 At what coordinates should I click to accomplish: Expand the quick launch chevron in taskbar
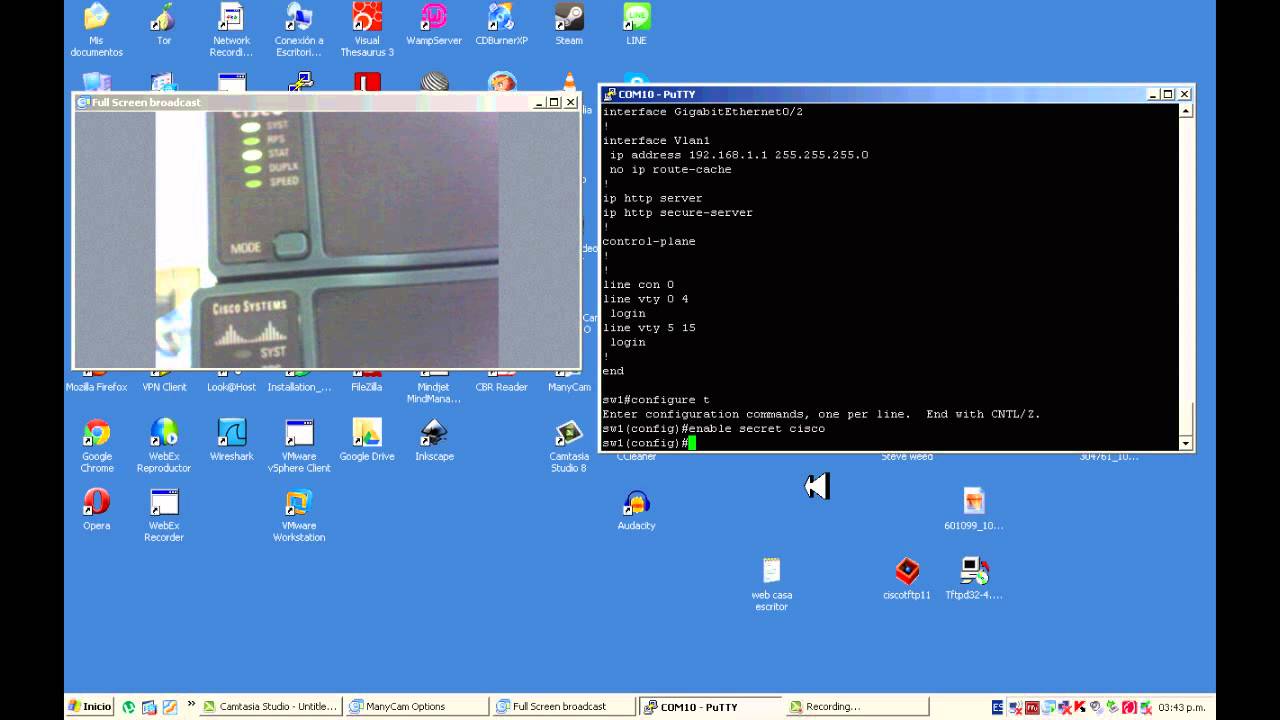[x=191, y=705]
